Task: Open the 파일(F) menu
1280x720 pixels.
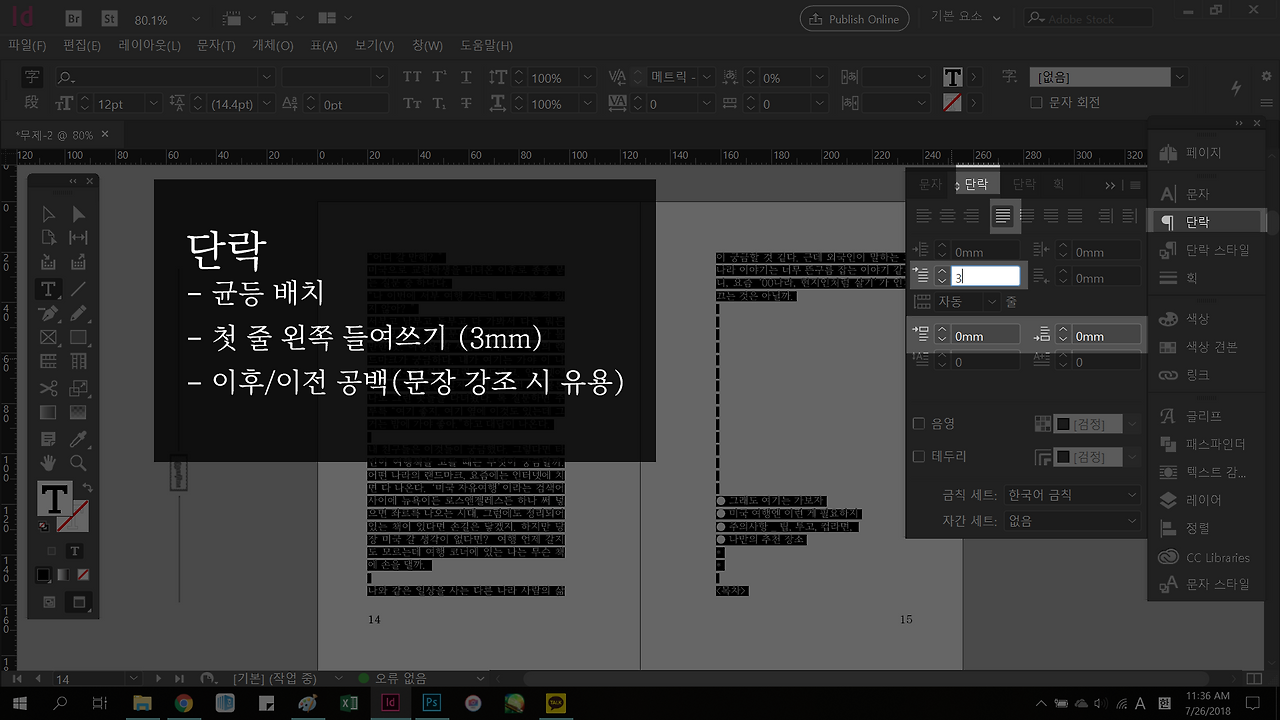Action: tap(27, 46)
